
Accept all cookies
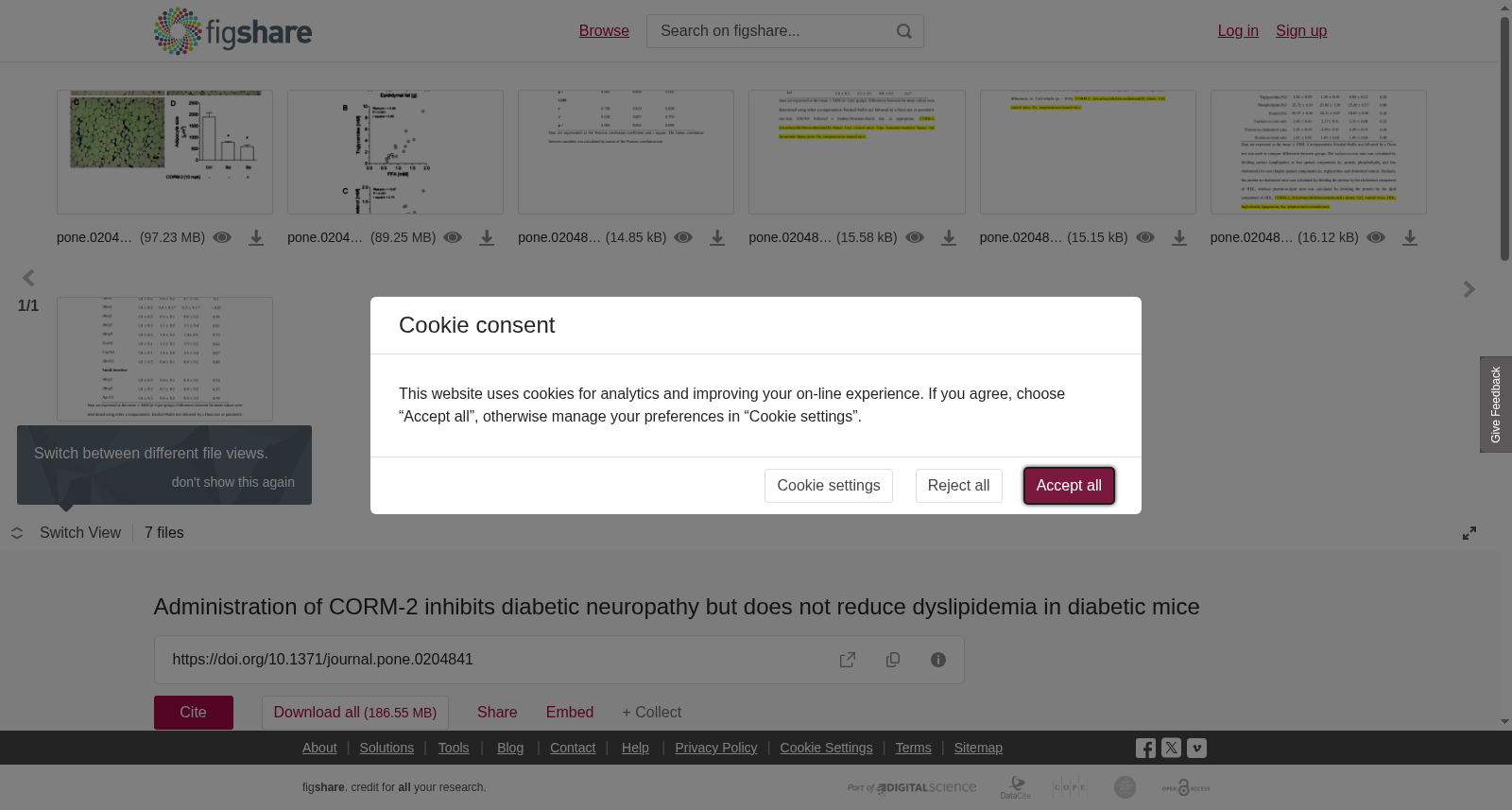coord(1069,486)
